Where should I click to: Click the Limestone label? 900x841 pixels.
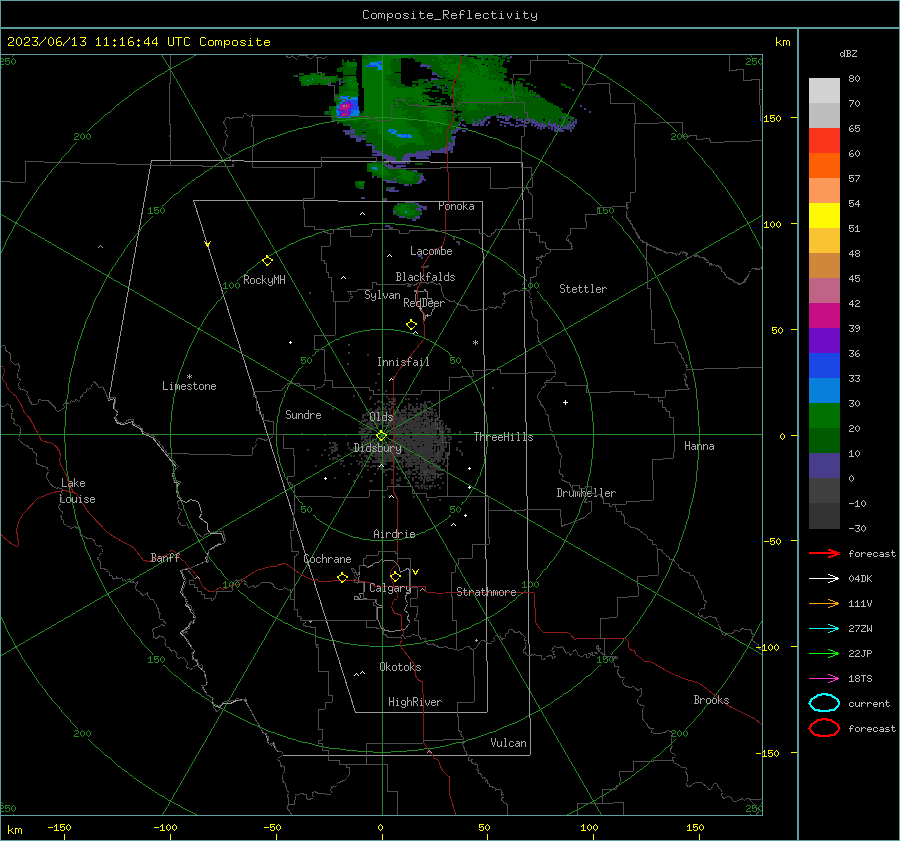pos(189,386)
